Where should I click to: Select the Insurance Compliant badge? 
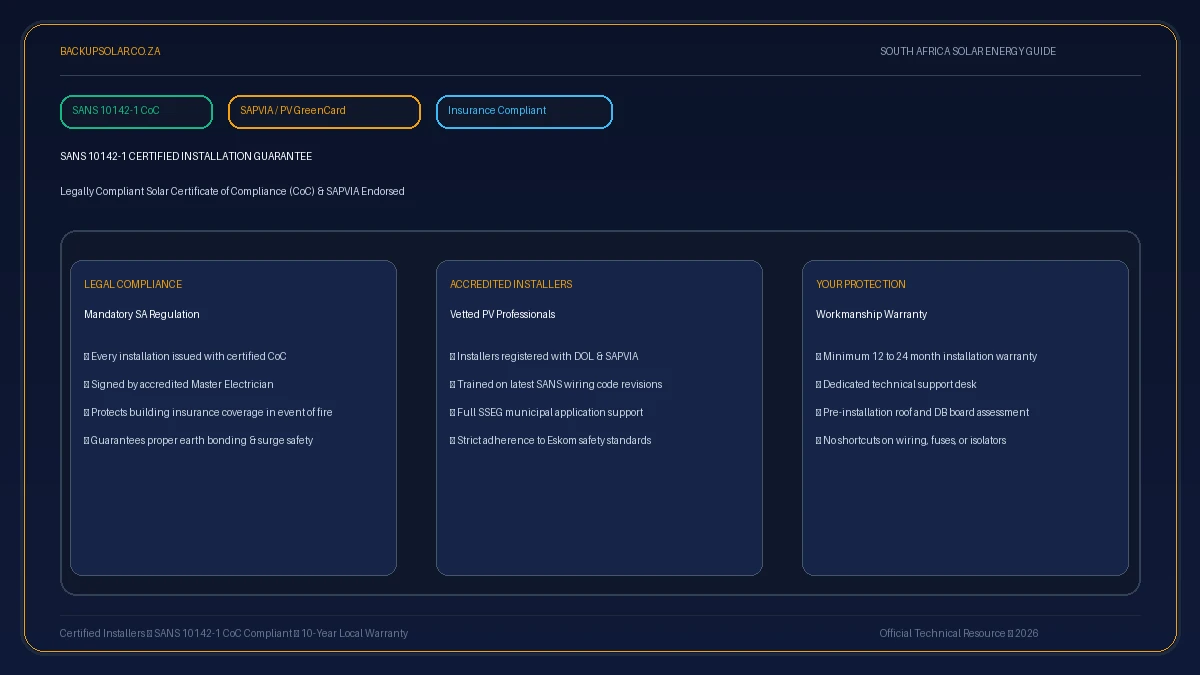(524, 112)
